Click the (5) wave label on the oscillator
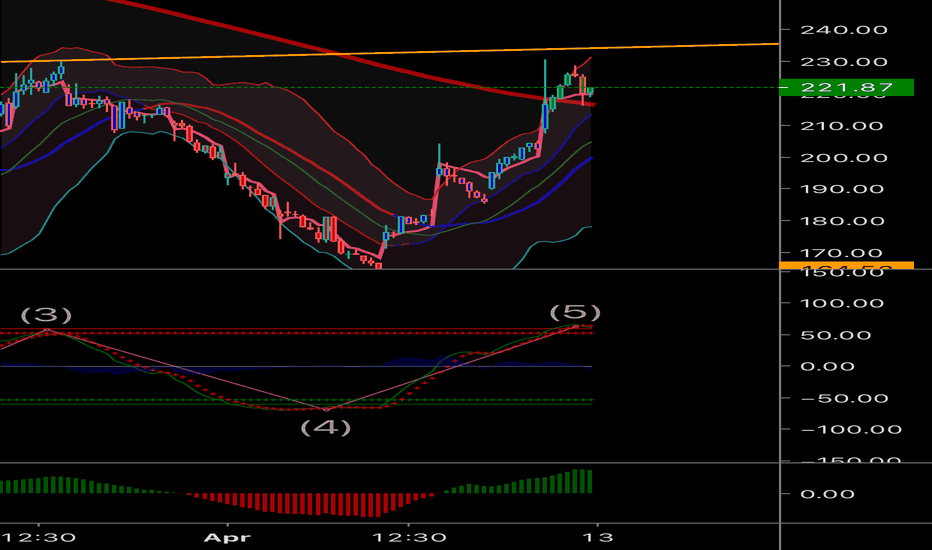 tap(575, 312)
